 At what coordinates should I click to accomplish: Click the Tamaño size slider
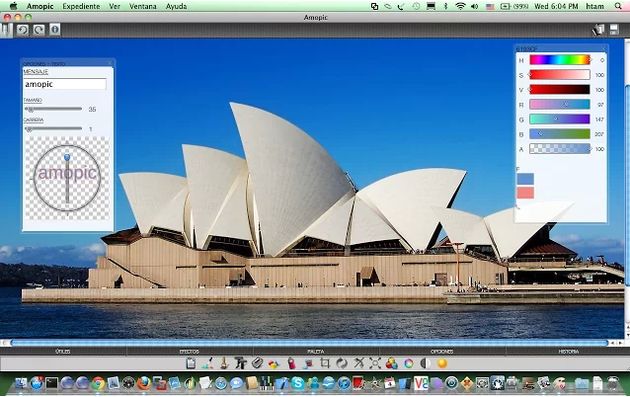(x=53, y=109)
